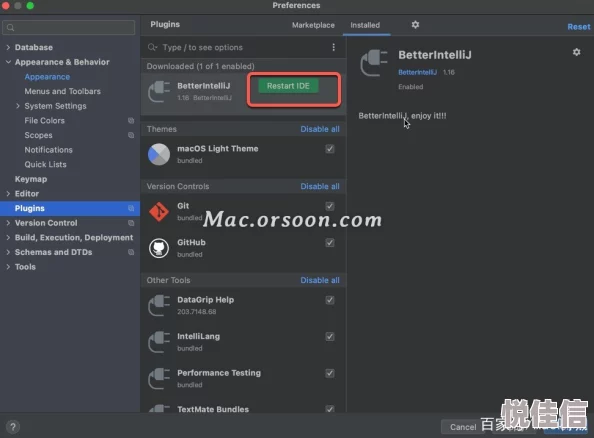Disable the DataGrip Help plugin checkbox

(330, 300)
